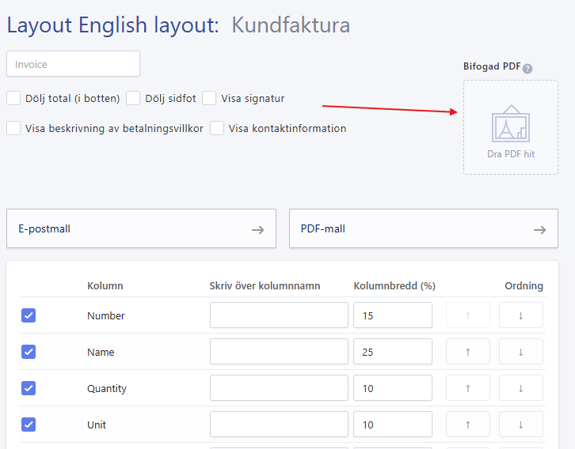The height and width of the screenshot is (449, 575).
Task: Click the Dra PDF hit drop area
Action: pyautogui.click(x=511, y=127)
